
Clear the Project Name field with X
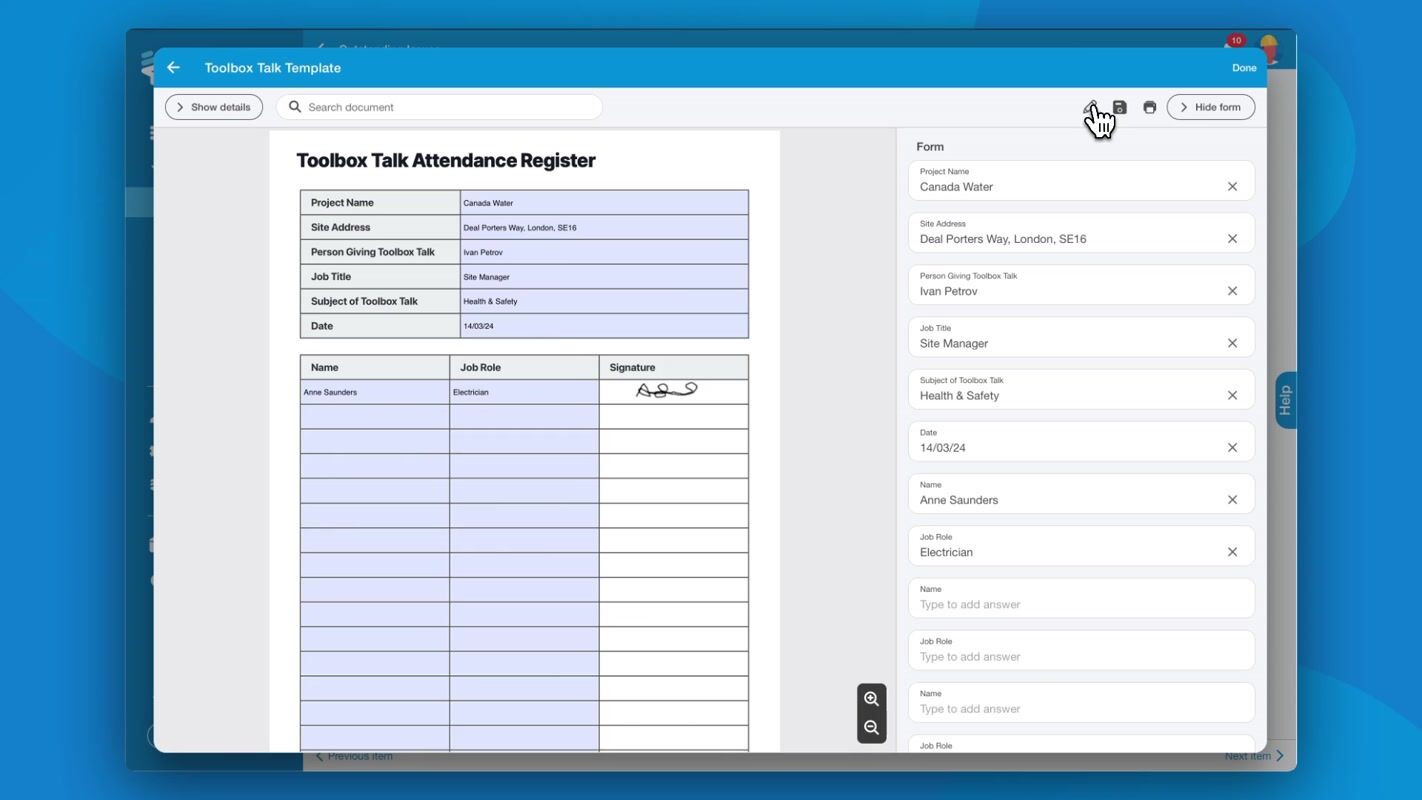(1232, 187)
